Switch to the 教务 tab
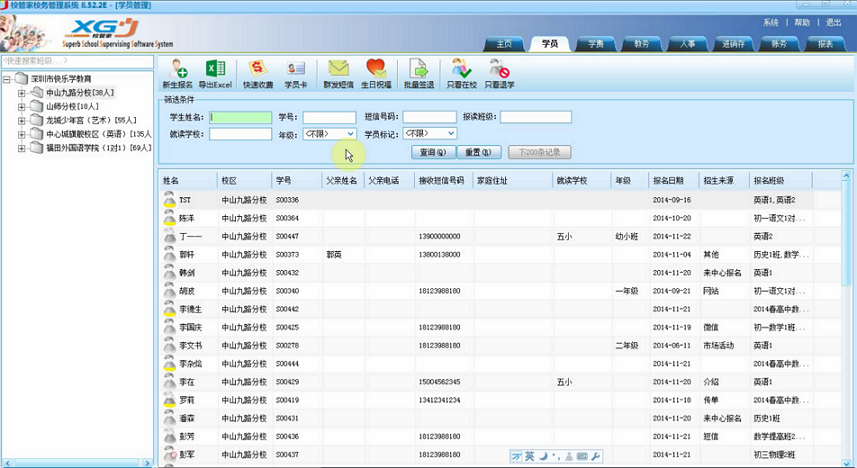The image size is (857, 468). tap(642, 44)
